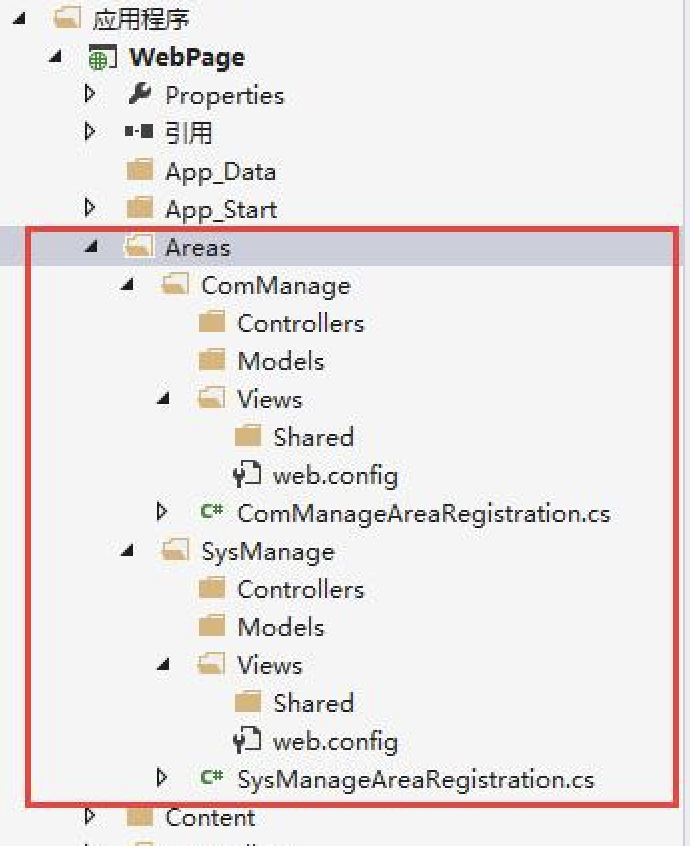The width and height of the screenshot is (690, 846).
Task: Select the Shared folder under ComManage Views
Action: click(313, 437)
